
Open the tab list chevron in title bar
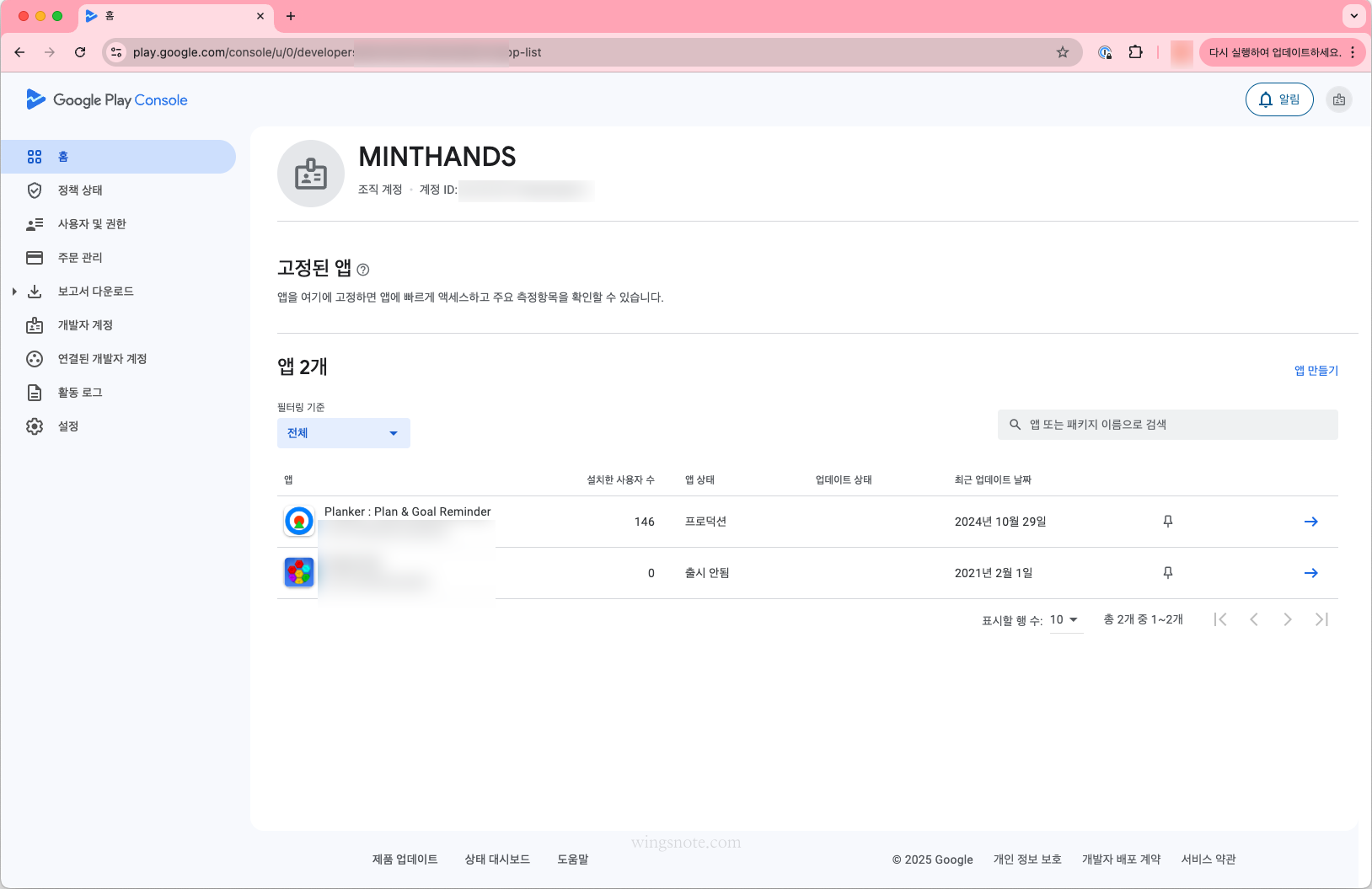tap(1353, 16)
